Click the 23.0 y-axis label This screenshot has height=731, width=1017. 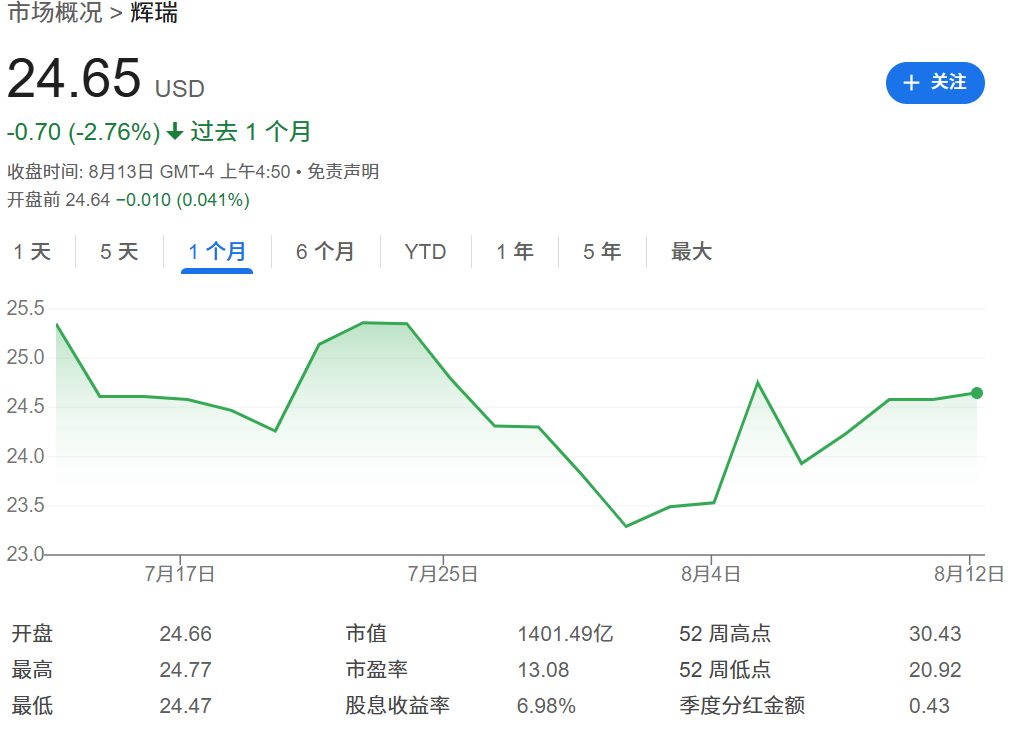(25, 555)
